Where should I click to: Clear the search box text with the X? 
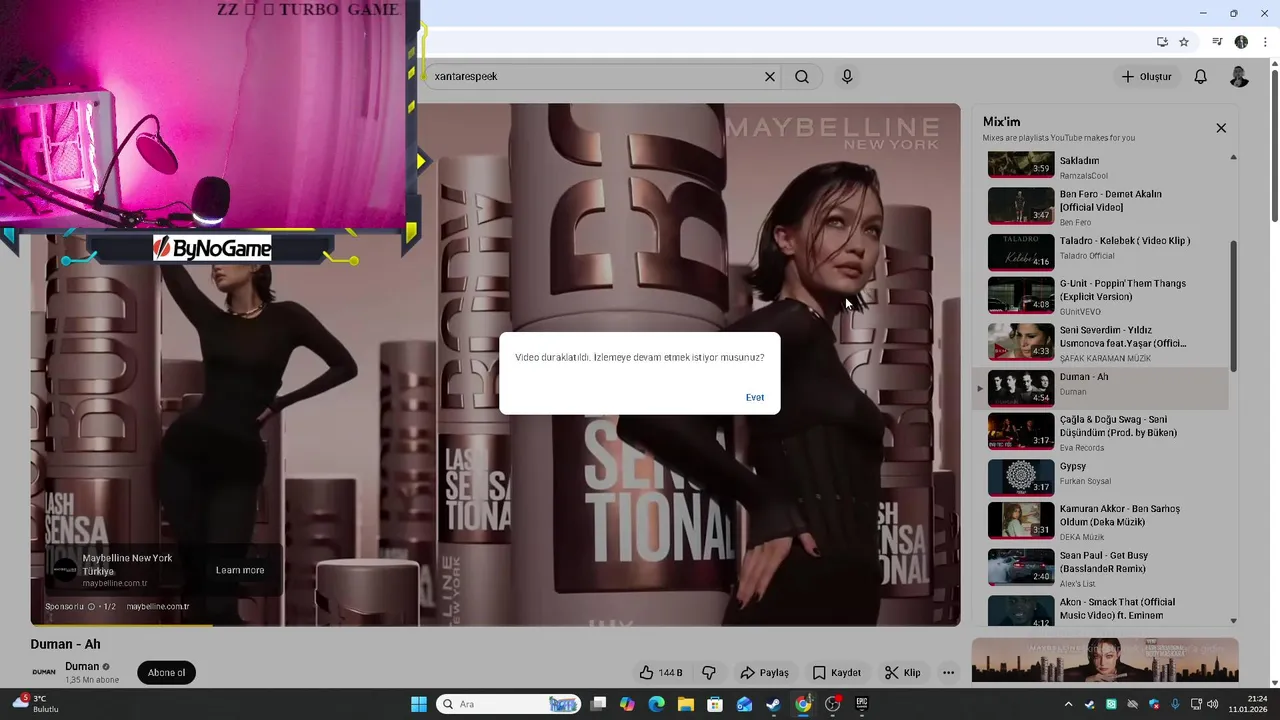tap(770, 76)
